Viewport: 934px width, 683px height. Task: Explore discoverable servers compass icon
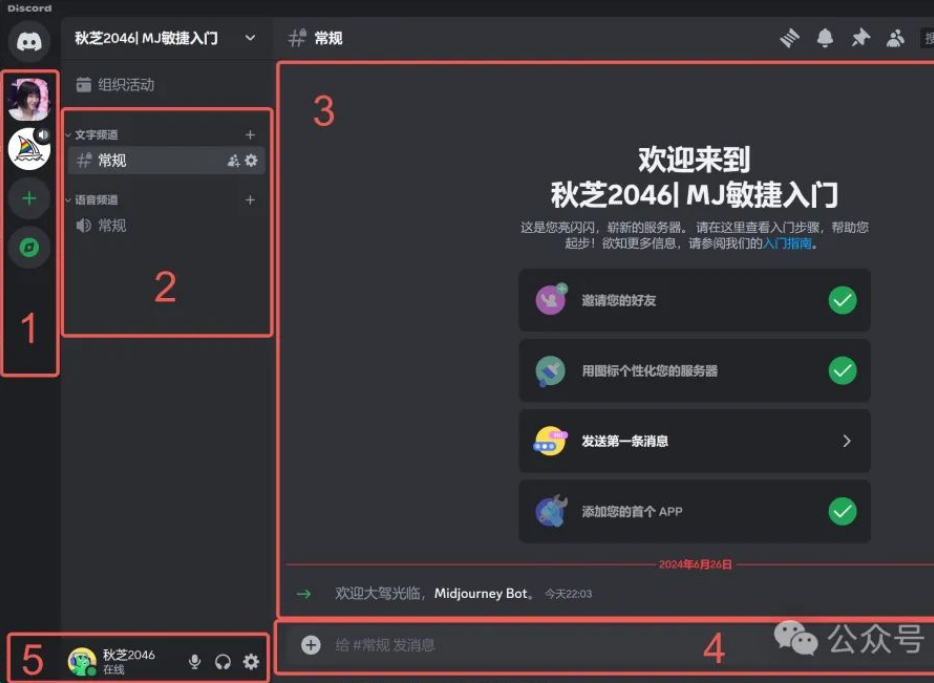[x=29, y=247]
